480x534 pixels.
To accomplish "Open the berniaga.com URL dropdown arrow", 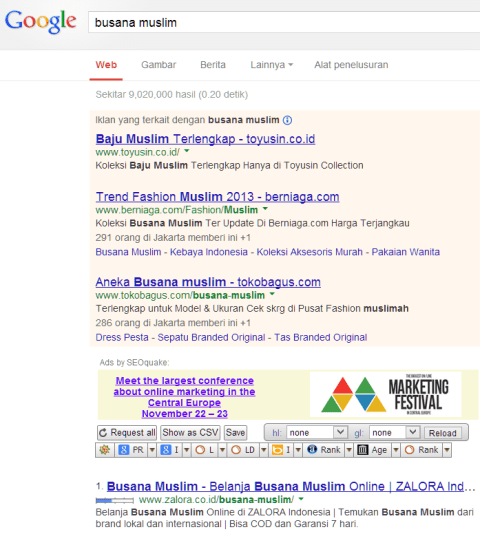I will click(x=265, y=208).
